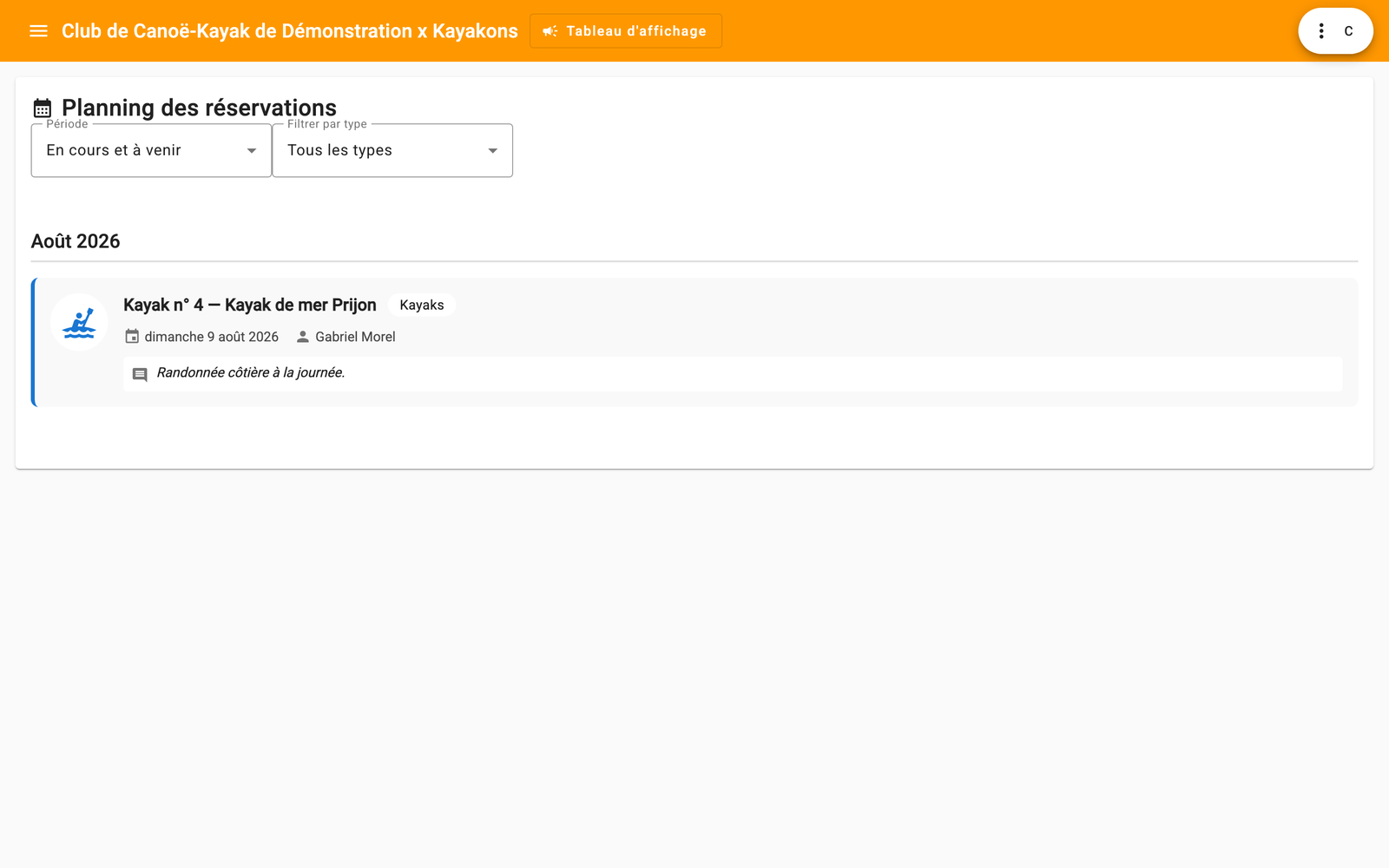The image size is (1389, 868).
Task: Click the megaphone icon in Tableau d'affichage
Action: coord(550,31)
